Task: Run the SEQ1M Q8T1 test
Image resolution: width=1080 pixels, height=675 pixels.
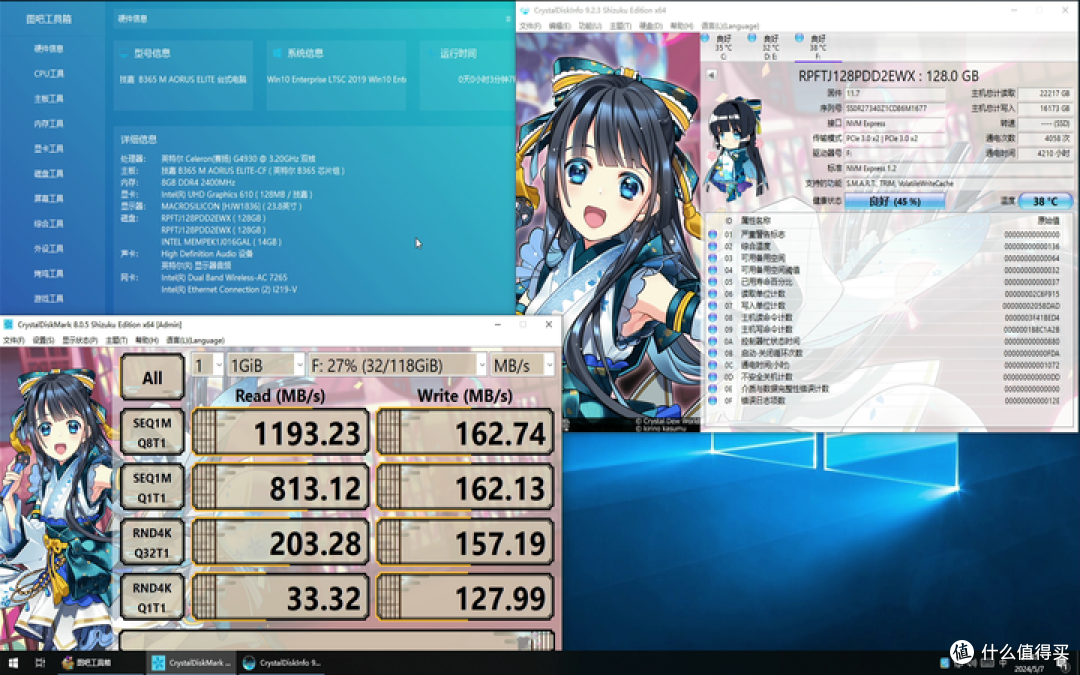Action: click(152, 433)
